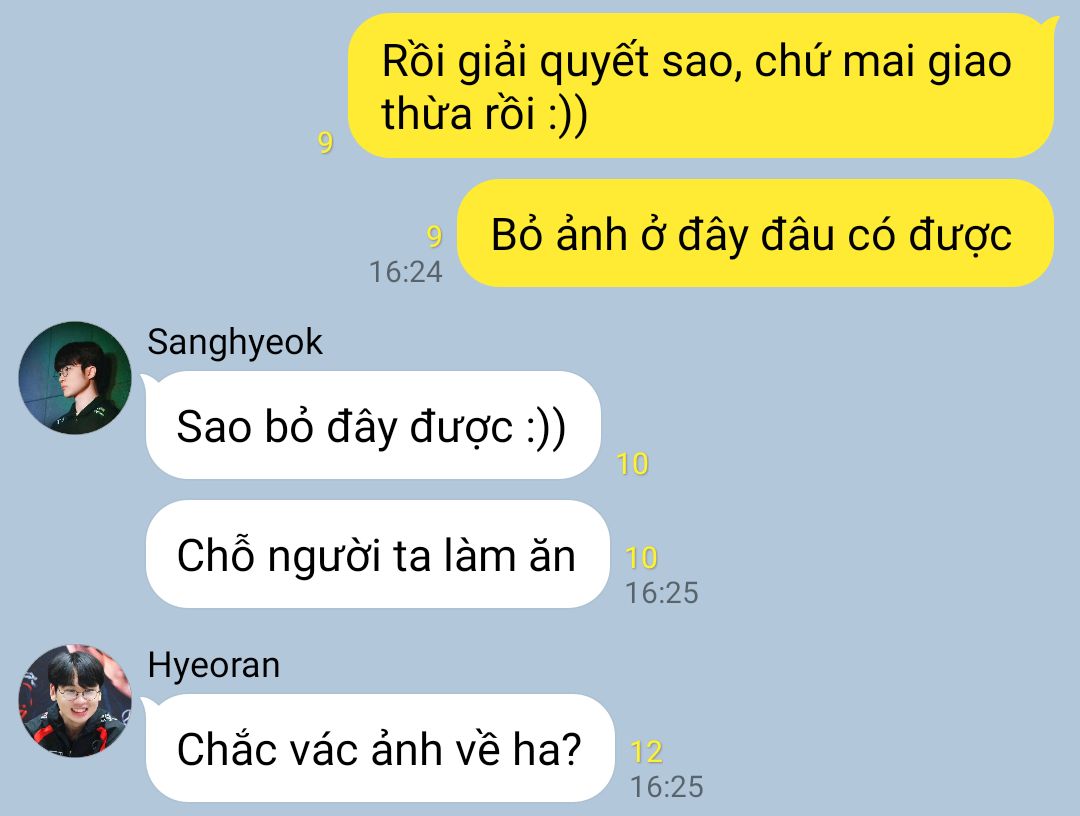Select the 'Rồi giải quyết sao' yellow message
Viewport: 1080px width, 816px height.
[701, 86]
